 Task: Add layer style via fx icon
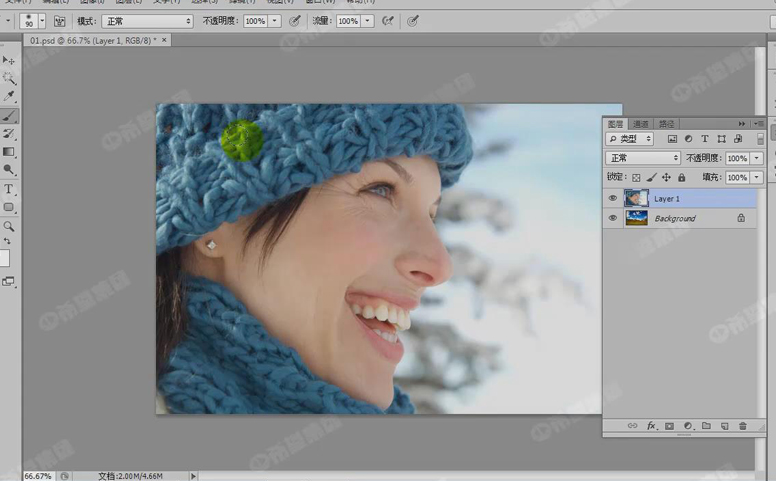(651, 426)
